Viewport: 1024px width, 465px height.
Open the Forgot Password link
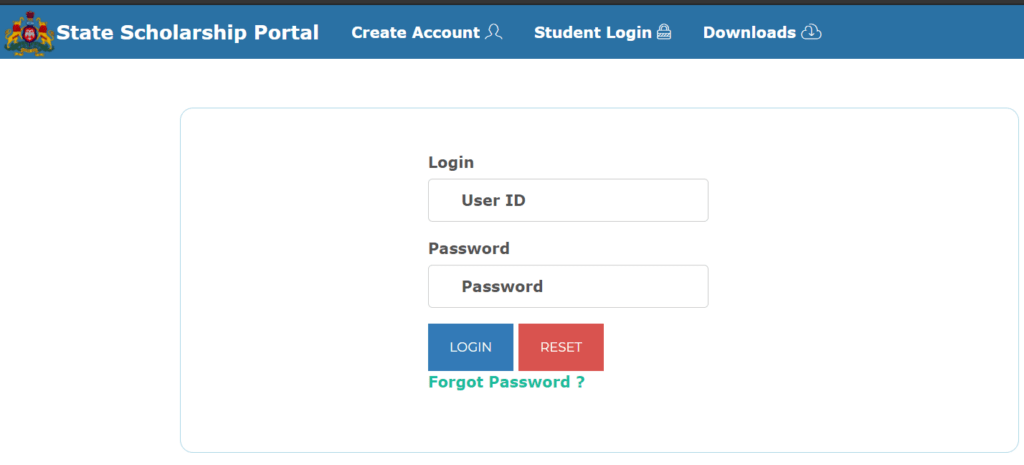506,382
